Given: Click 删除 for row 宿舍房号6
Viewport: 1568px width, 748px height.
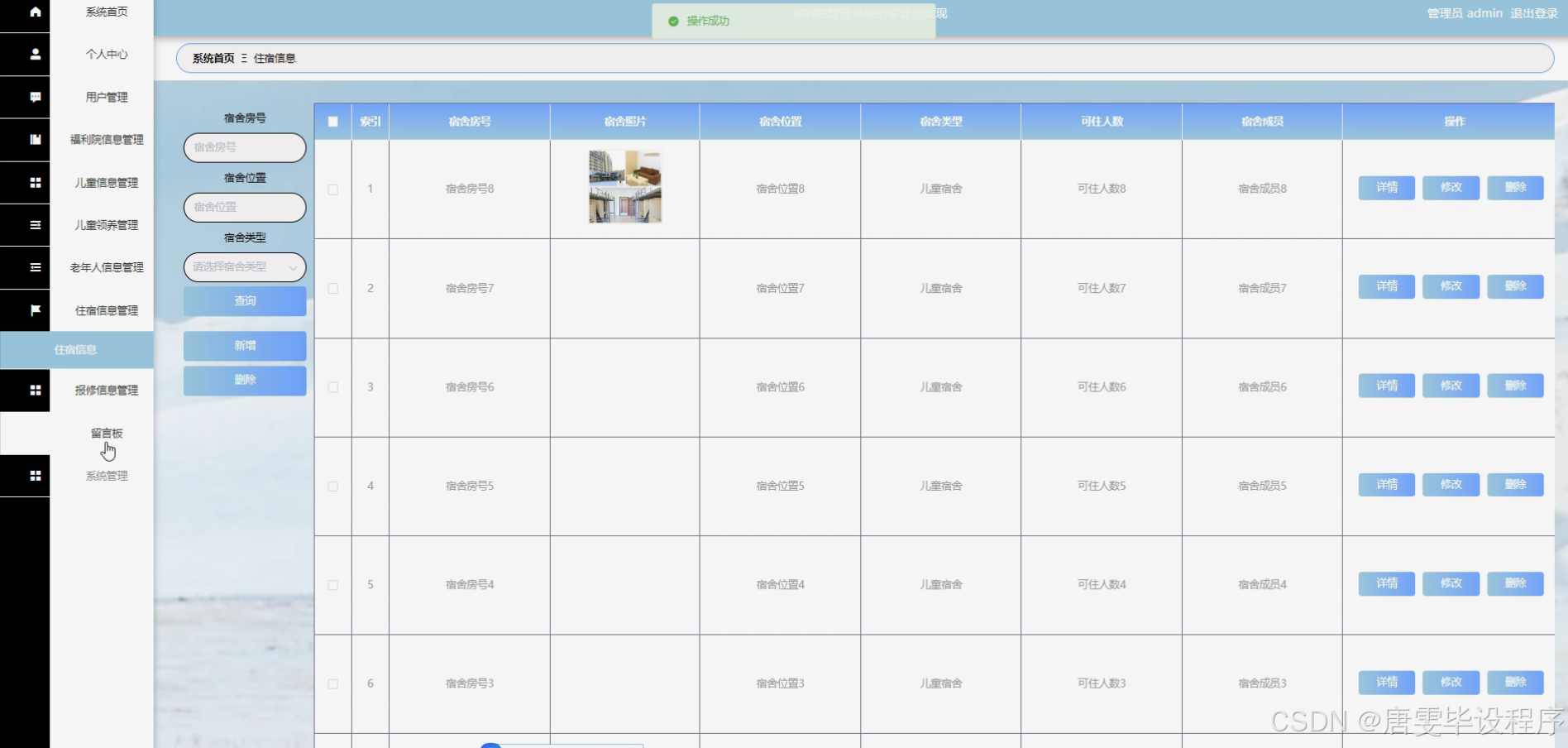Looking at the screenshot, I should [x=1515, y=386].
